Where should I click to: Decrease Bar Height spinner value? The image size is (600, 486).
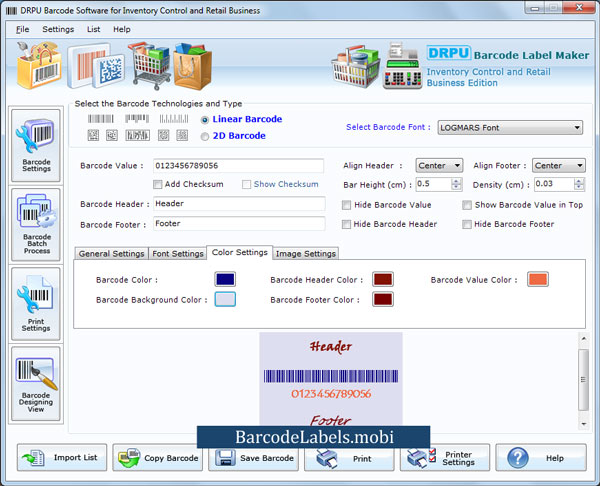pos(456,187)
